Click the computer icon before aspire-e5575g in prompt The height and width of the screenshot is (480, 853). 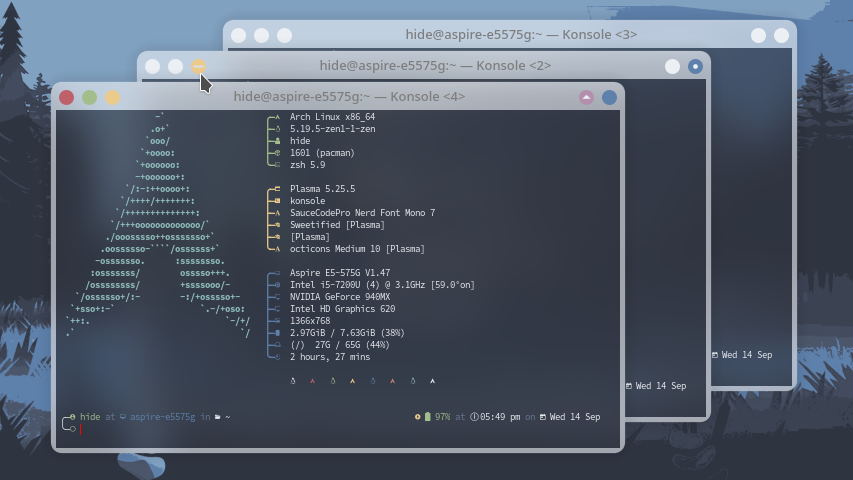(x=123, y=417)
